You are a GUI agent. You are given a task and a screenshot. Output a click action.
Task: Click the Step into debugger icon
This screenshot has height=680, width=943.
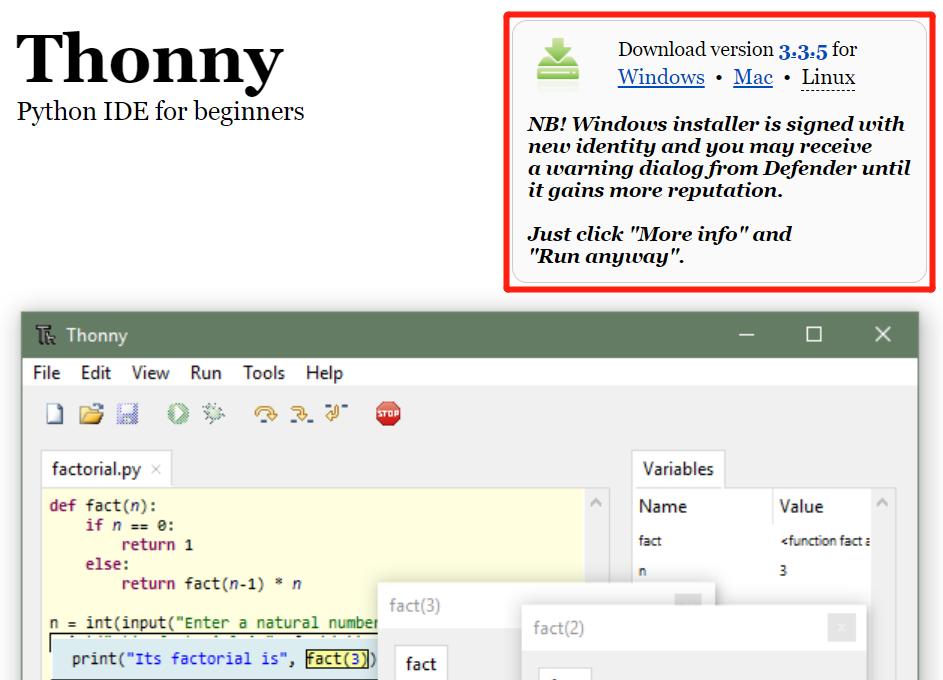301,414
